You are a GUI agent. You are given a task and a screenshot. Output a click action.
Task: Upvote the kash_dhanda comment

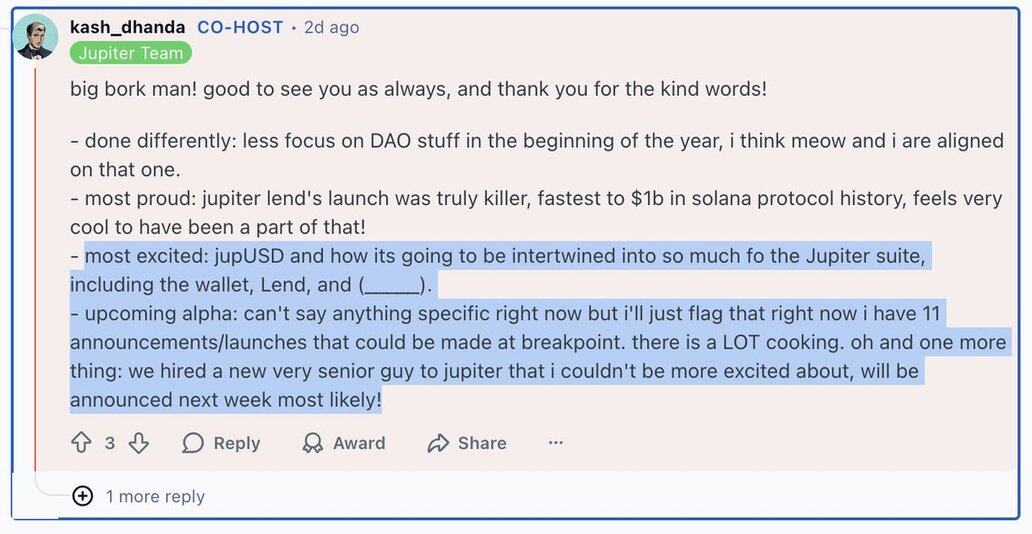(x=81, y=443)
